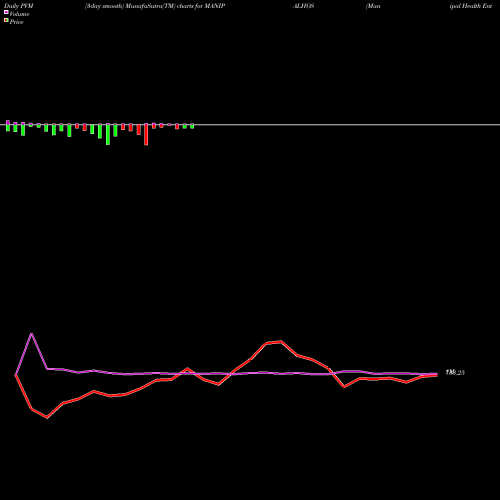Viewport: 500px width, 500px height.
Task: Click the 'ALHOS' title fragment
Action: (303, 6)
